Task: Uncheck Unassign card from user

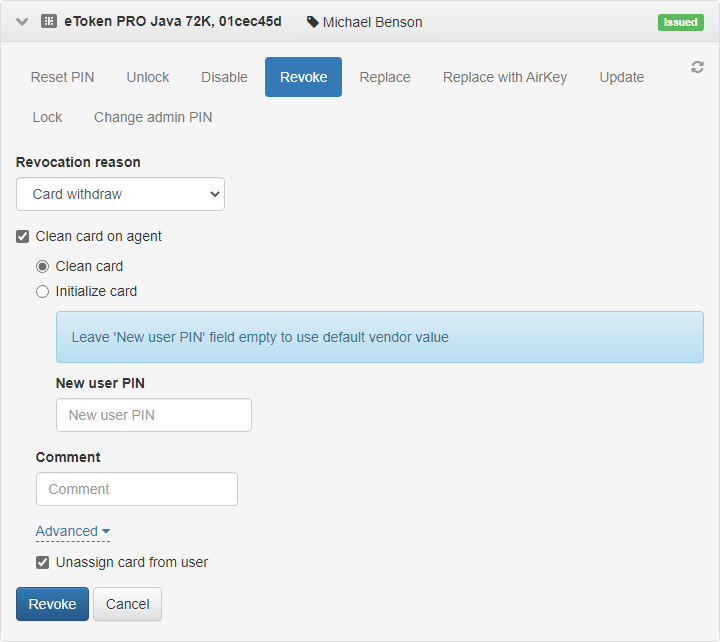Action: click(x=42, y=562)
